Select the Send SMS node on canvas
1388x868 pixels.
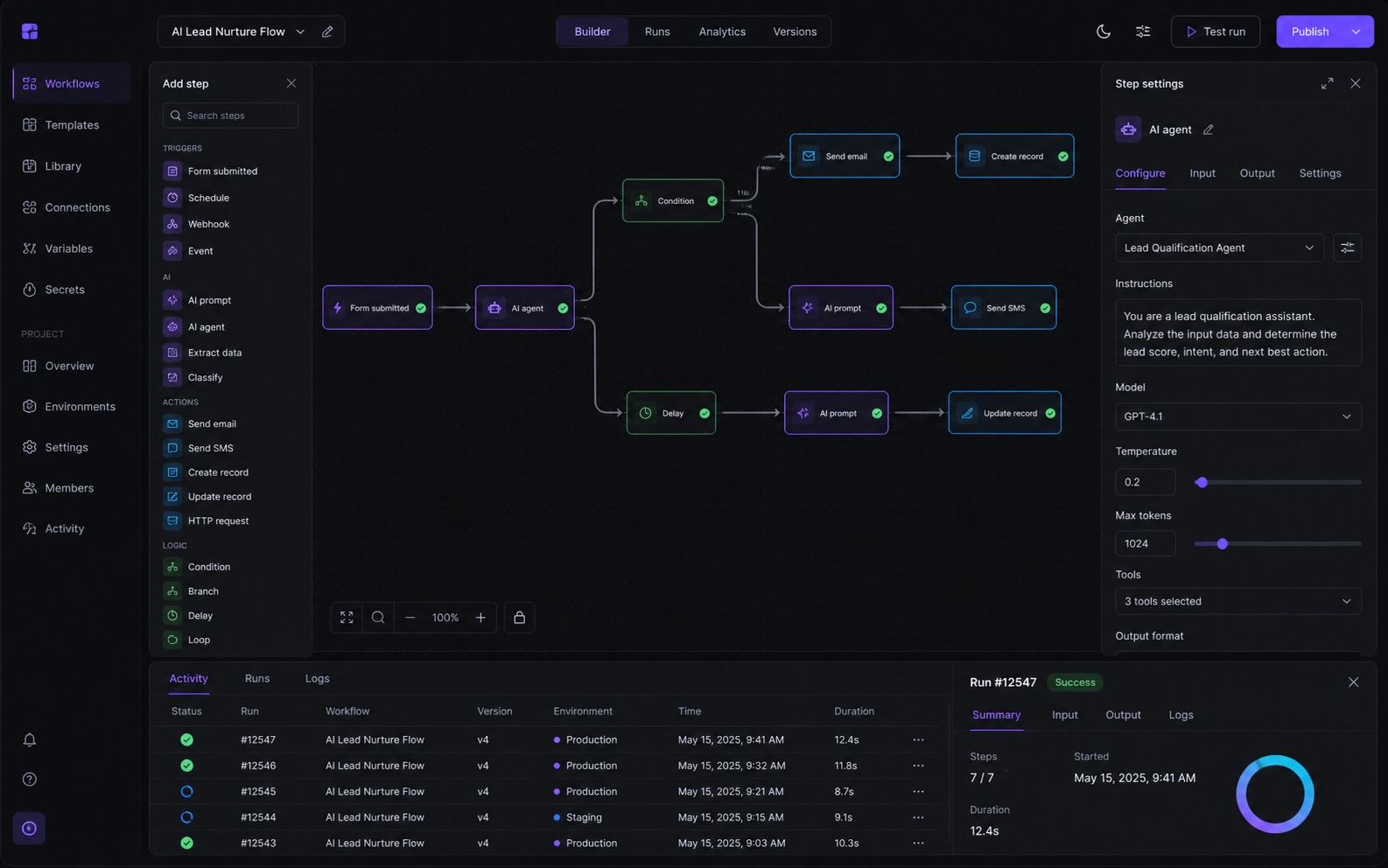(x=1004, y=308)
